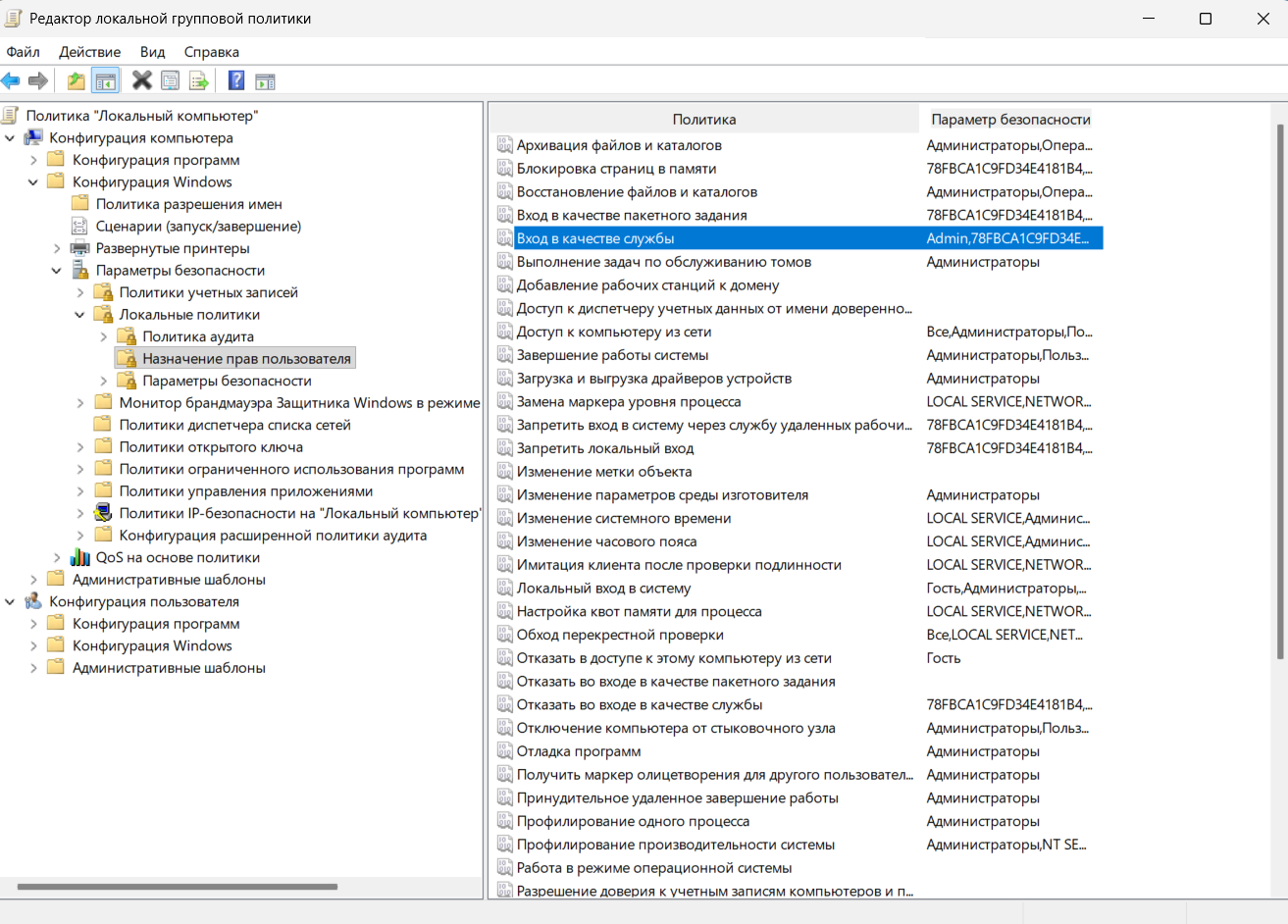Click the 'QoS на основе политики' chart icon
The height and width of the screenshot is (924, 1288).
click(80, 557)
